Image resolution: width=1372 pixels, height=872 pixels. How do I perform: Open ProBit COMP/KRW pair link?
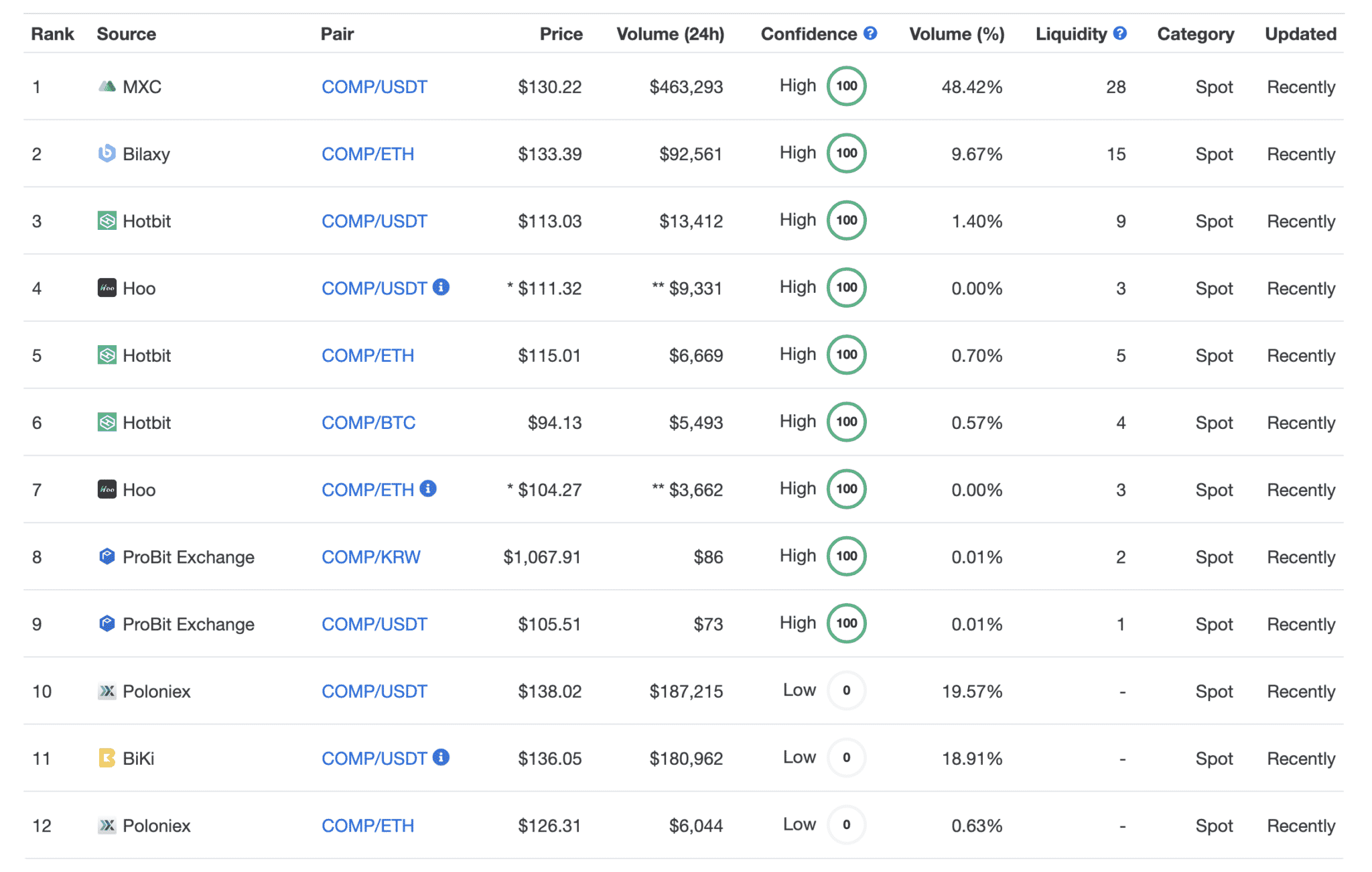(x=371, y=557)
